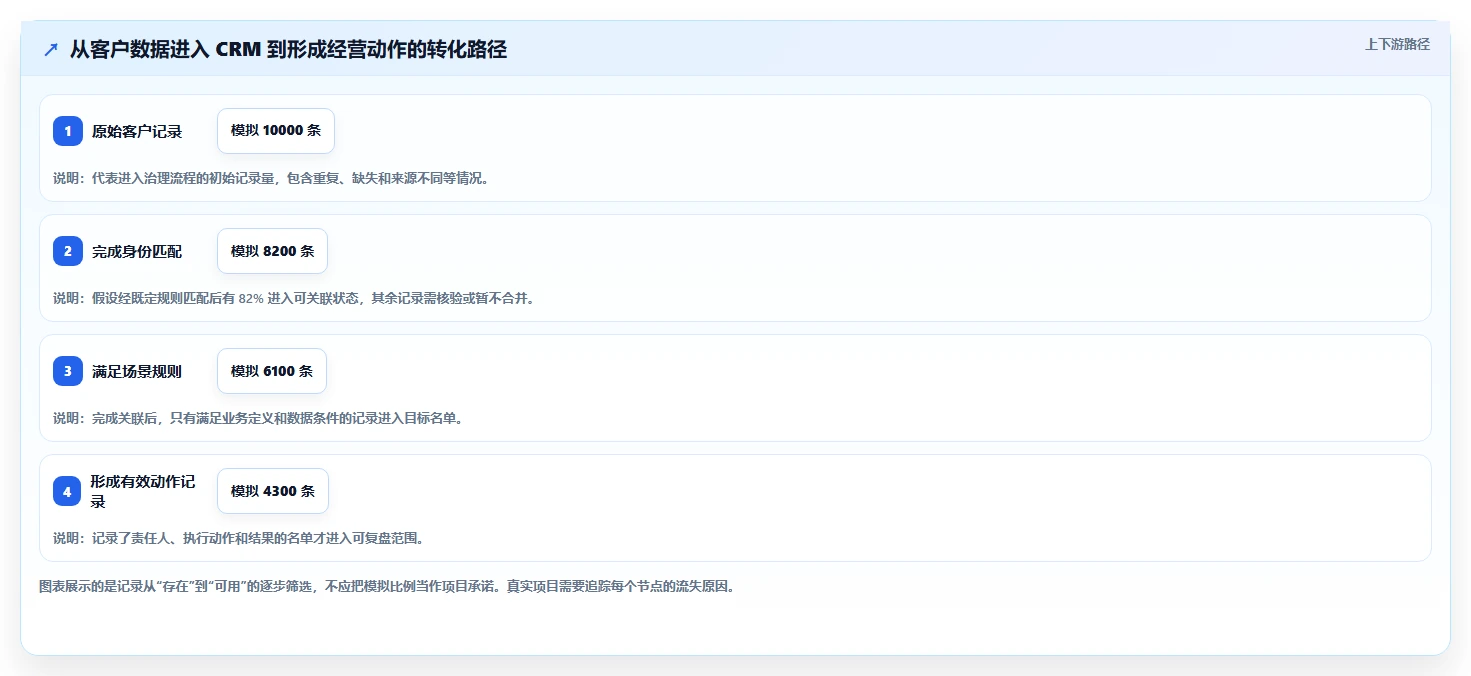1471x676 pixels.
Task: Click the description starting 说明：记录了责任人
Action: (239, 538)
